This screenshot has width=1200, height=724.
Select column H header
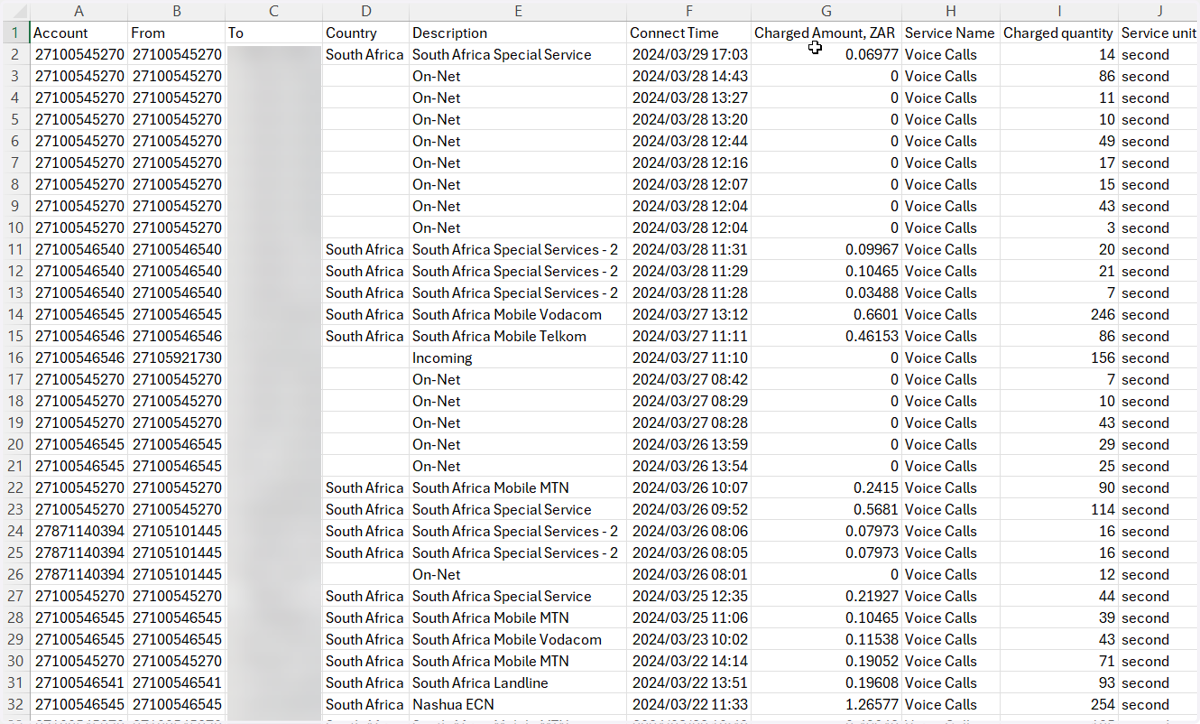point(950,10)
